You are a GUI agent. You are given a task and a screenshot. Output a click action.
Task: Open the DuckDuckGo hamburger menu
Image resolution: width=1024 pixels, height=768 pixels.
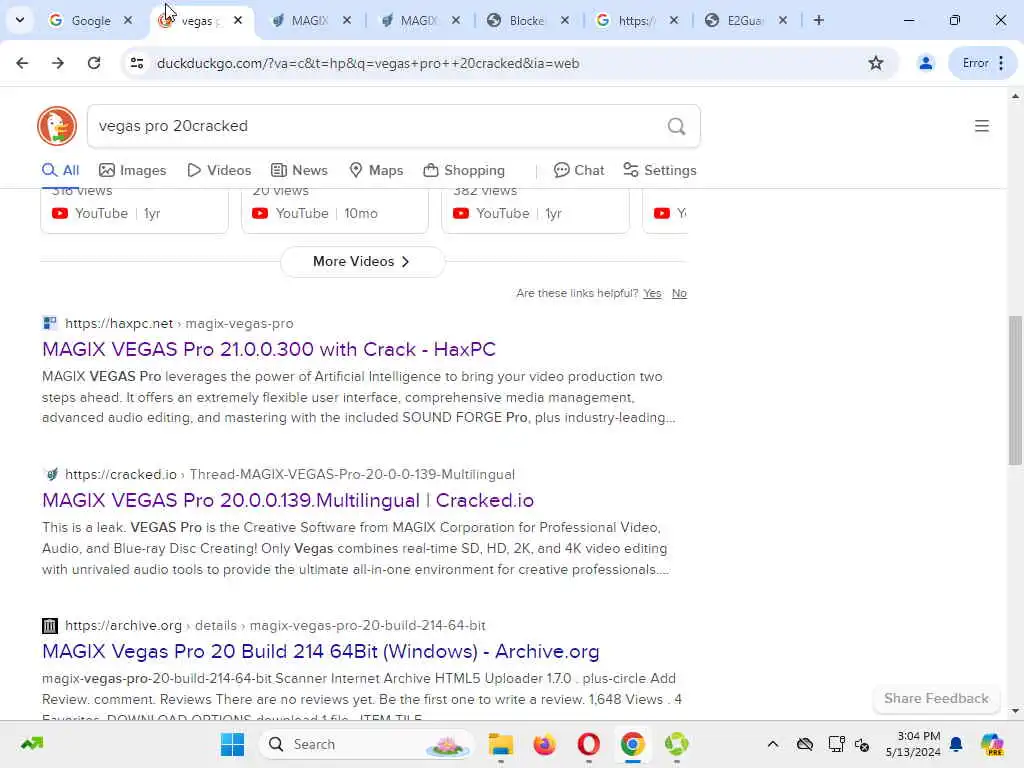pos(981,125)
